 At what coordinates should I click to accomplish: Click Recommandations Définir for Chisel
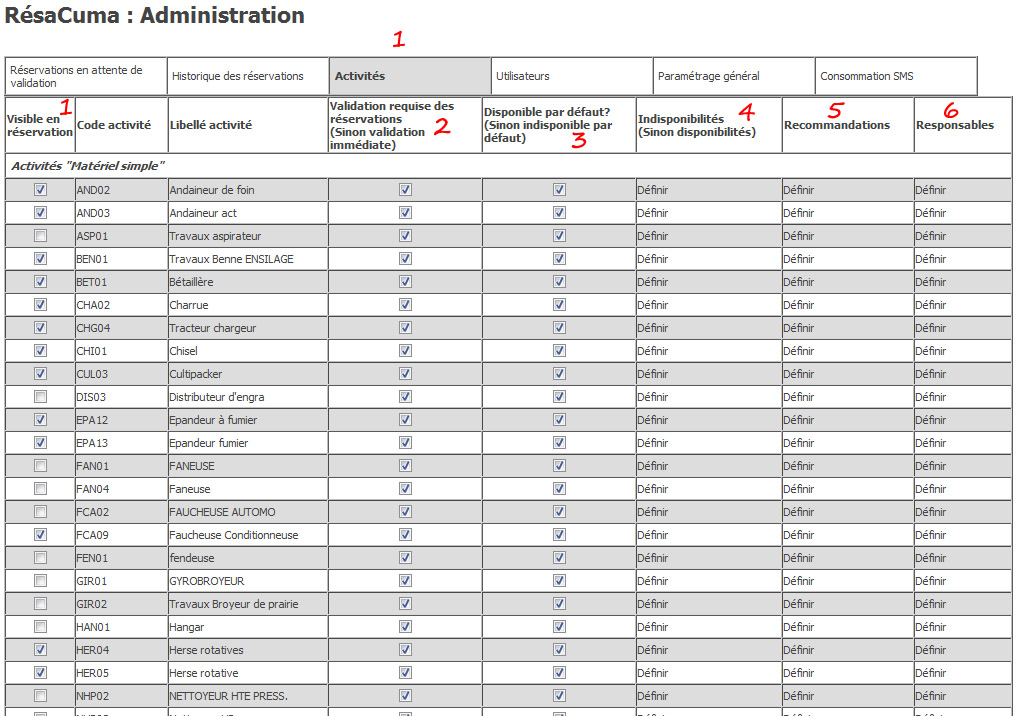pyautogui.click(x=799, y=351)
